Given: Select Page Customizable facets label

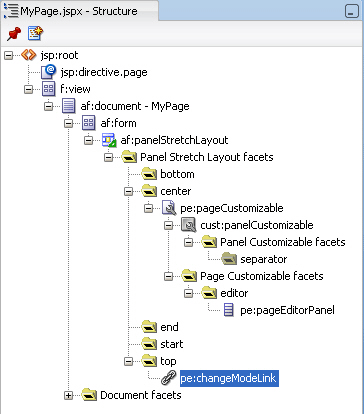Looking at the screenshot, I should (x=262, y=276).
